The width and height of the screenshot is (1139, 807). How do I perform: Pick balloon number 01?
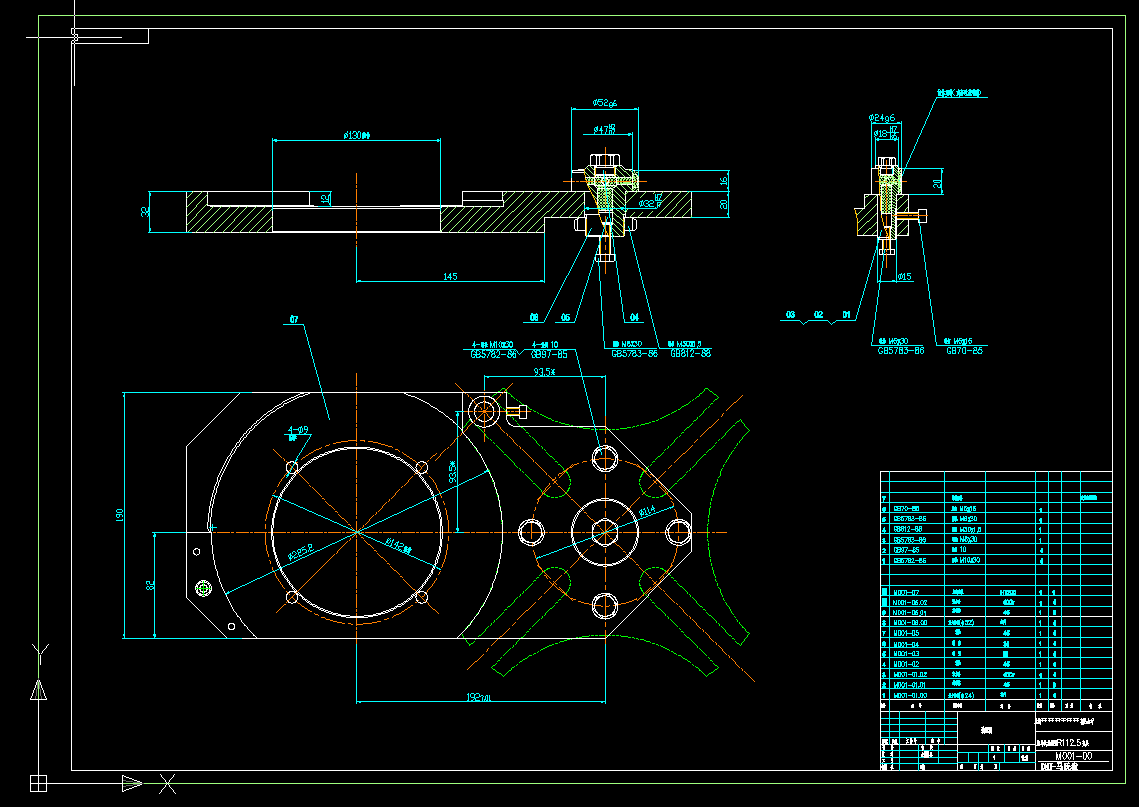coord(846,315)
